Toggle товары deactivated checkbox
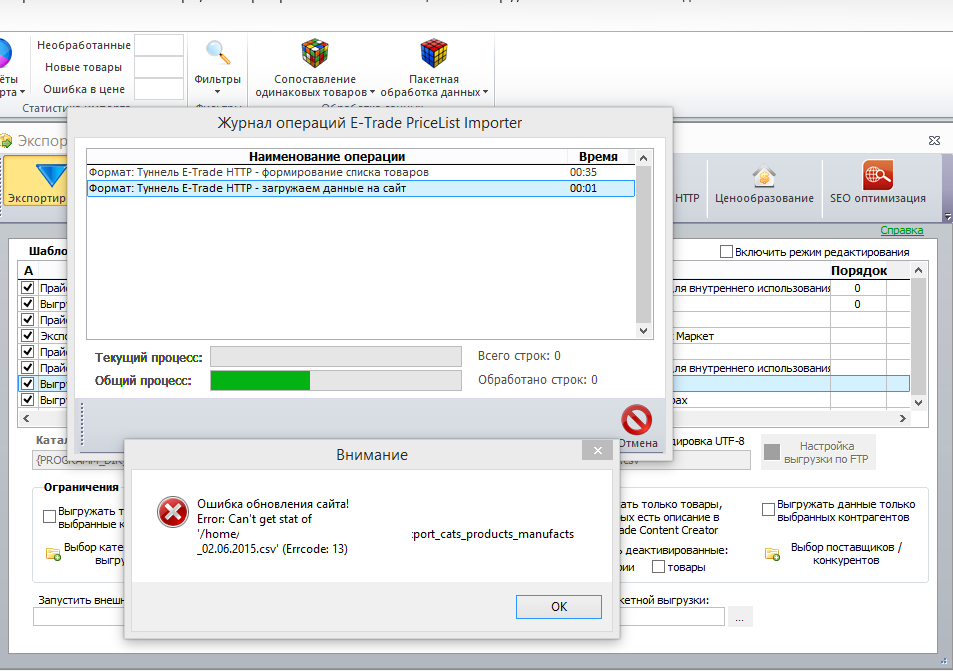Image resolution: width=953 pixels, height=671 pixels. pyautogui.click(x=658, y=566)
